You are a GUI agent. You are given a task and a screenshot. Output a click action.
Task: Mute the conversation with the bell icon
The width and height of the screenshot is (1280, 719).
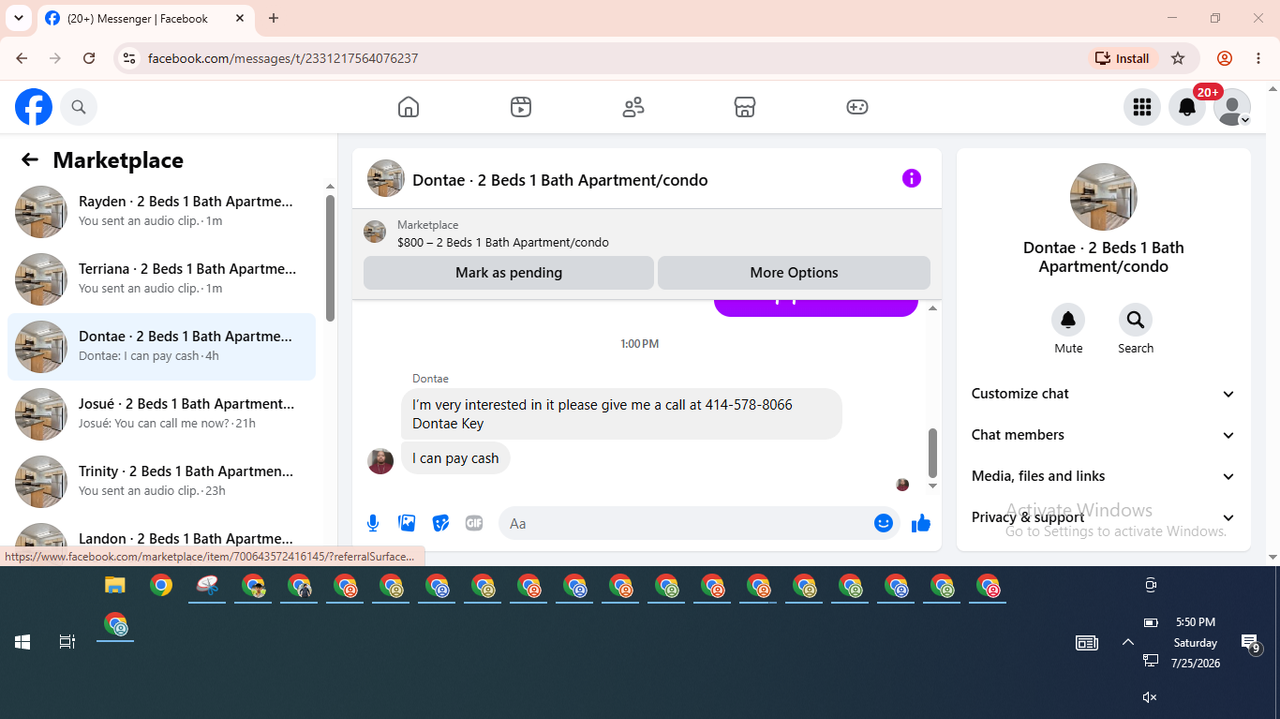coord(1068,320)
